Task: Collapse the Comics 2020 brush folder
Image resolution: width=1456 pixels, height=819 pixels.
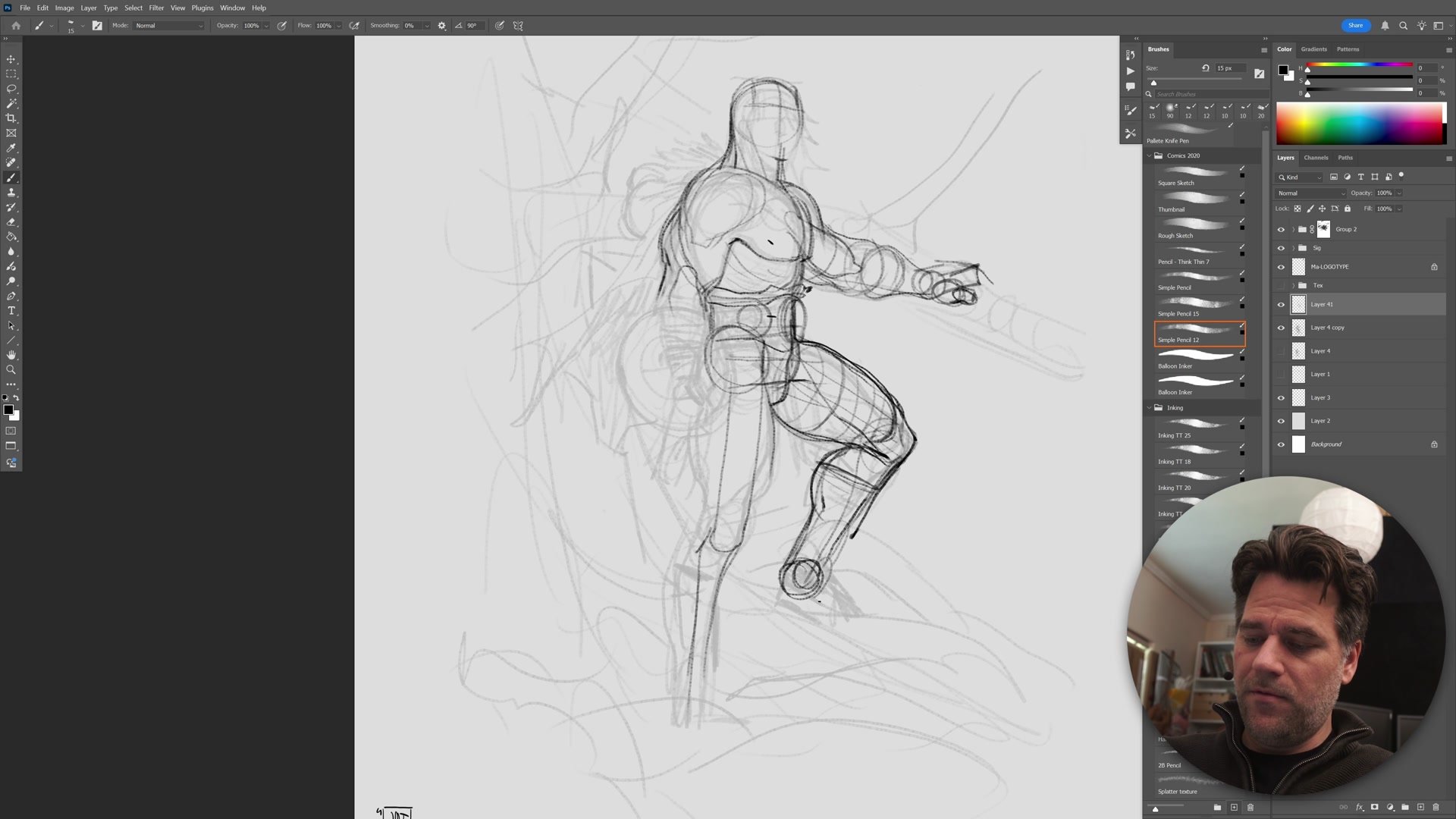Action: pos(1149,155)
